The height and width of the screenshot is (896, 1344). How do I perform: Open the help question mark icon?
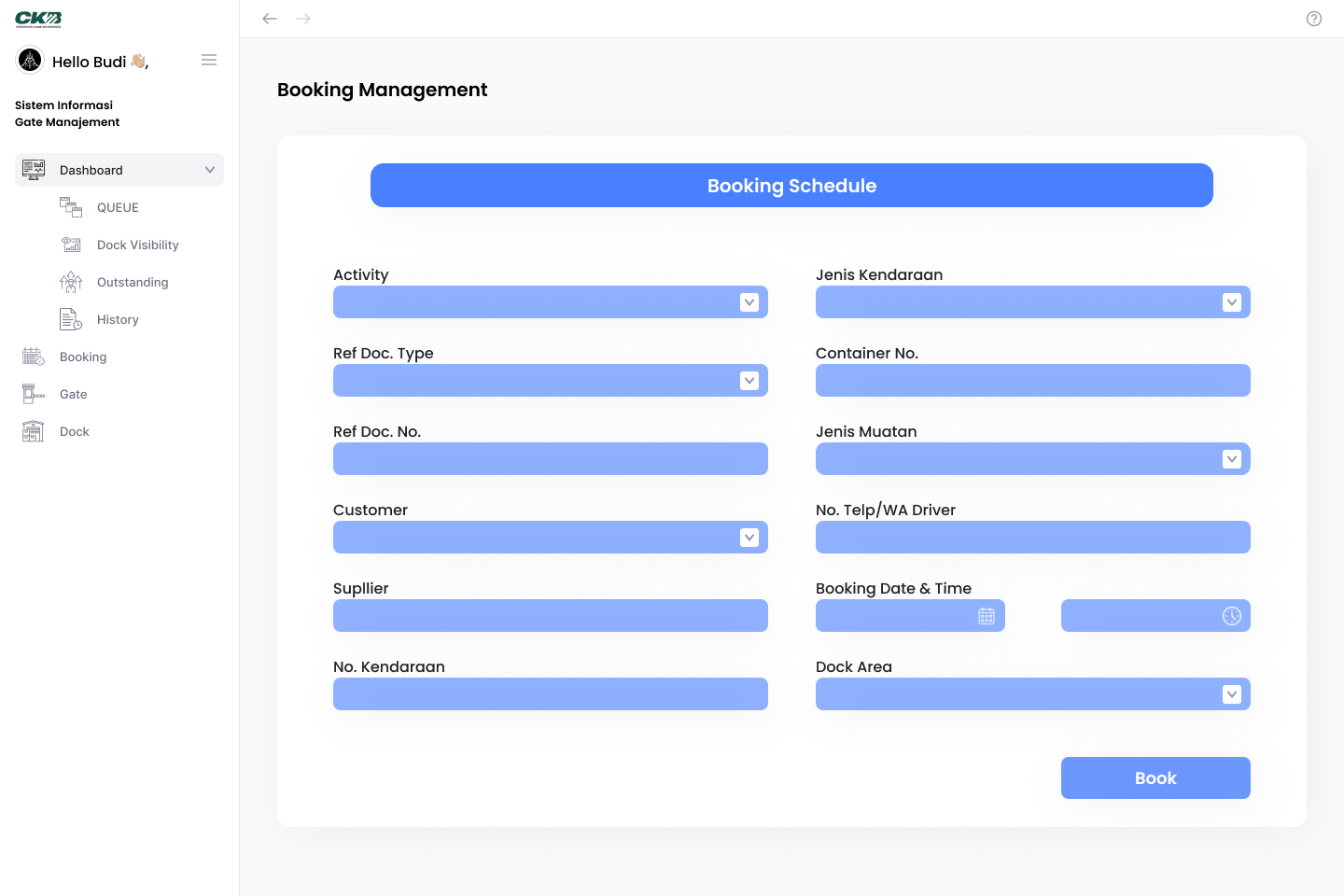1314,19
